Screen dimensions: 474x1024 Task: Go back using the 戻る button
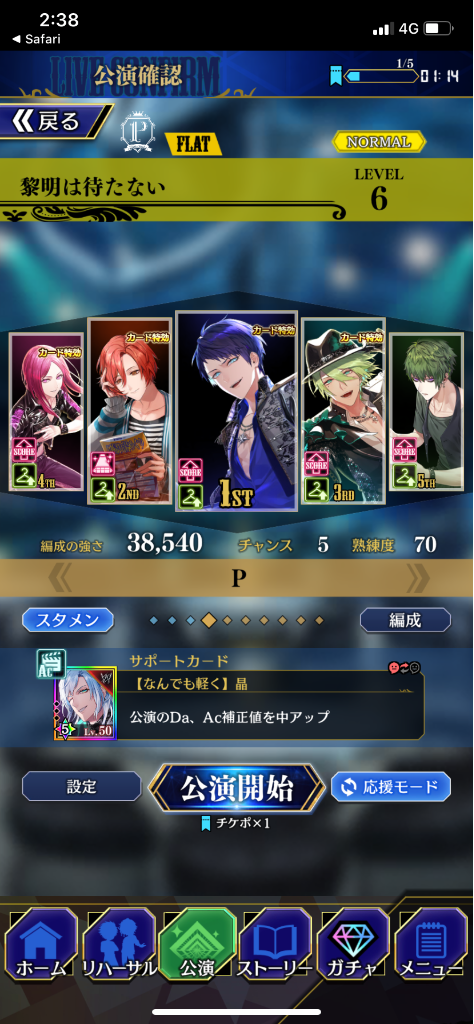pos(54,121)
